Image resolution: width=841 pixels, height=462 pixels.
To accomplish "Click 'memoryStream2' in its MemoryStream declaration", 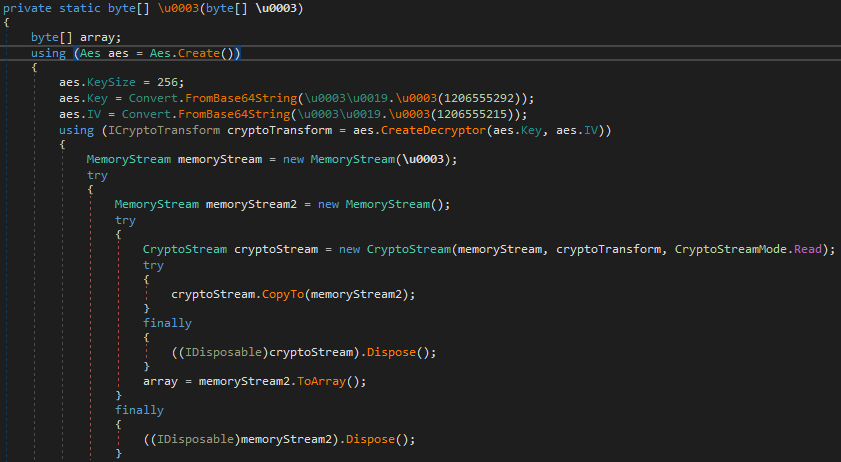I will 251,204.
